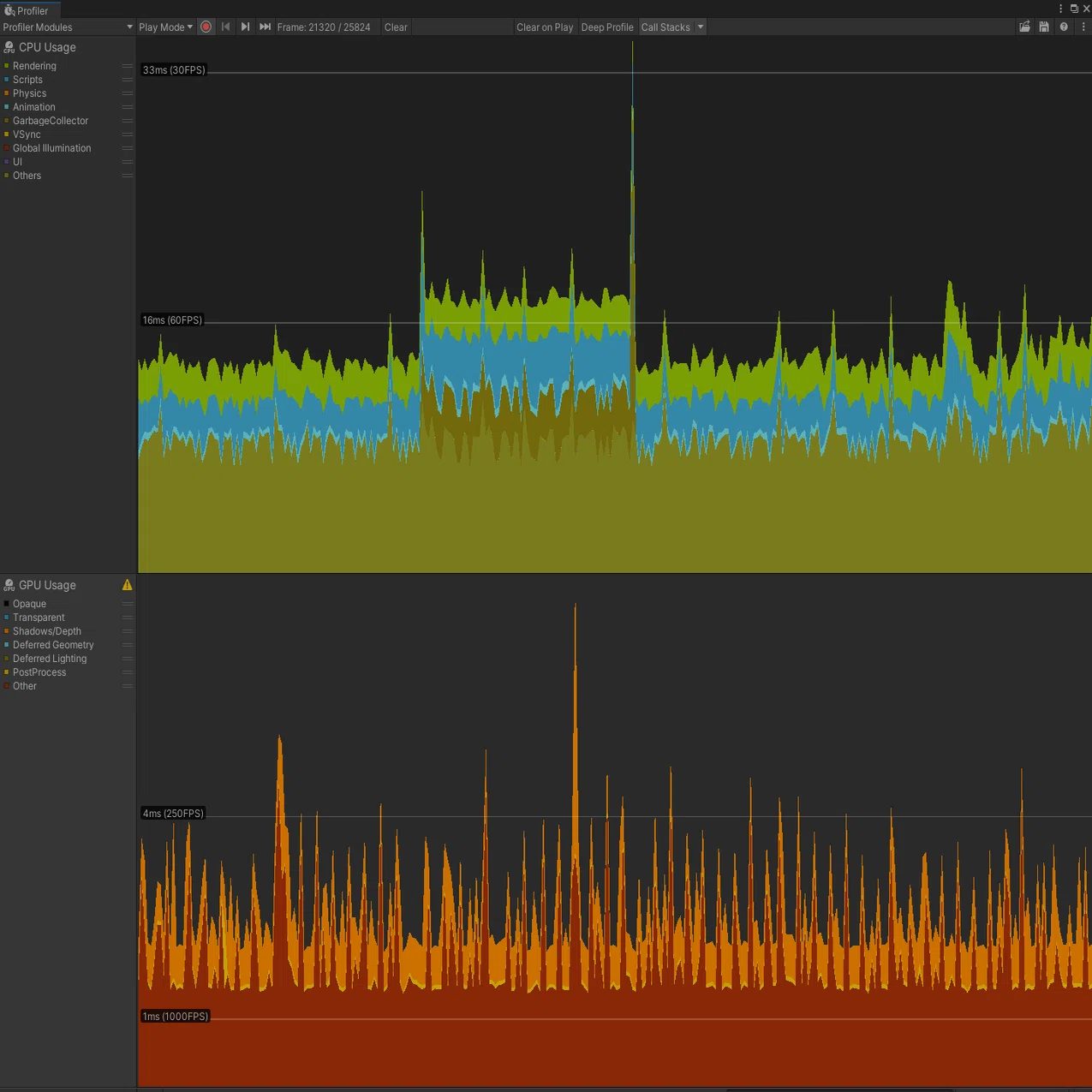Image resolution: width=1092 pixels, height=1092 pixels.
Task: Step to next frame
Action: tap(246, 27)
